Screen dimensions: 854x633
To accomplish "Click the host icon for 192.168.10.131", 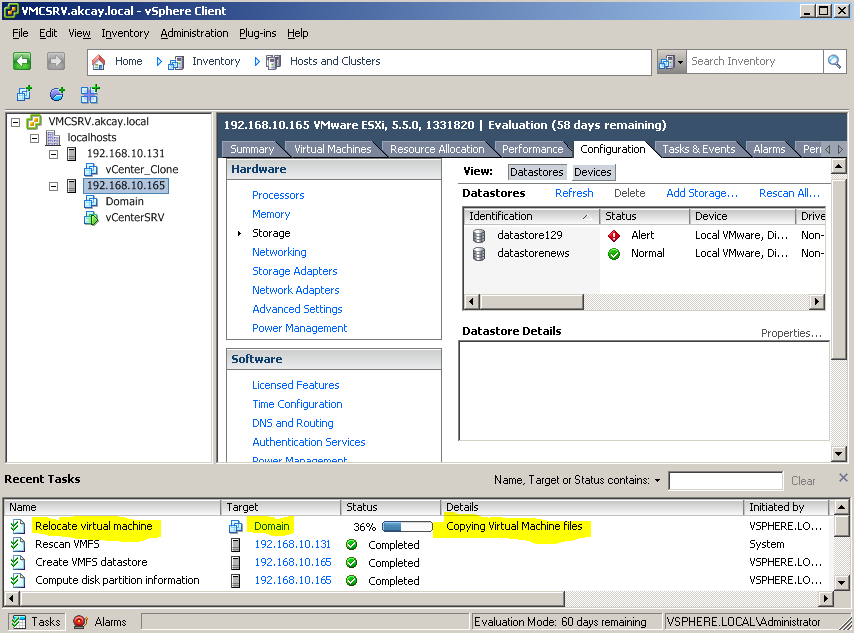I will [x=71, y=154].
